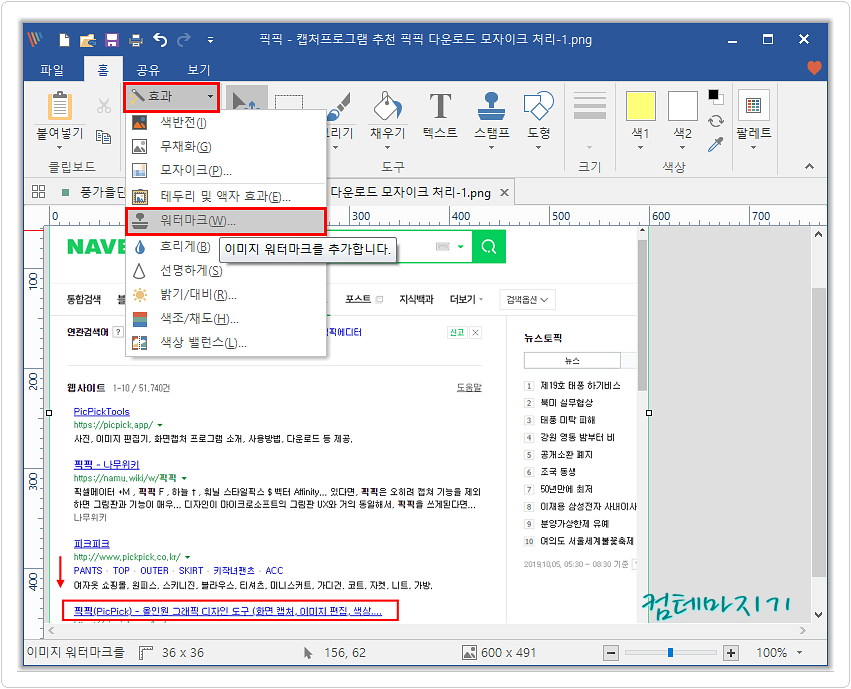Choose 색반전(I) from effects menu
The image size is (851, 689).
(226, 123)
